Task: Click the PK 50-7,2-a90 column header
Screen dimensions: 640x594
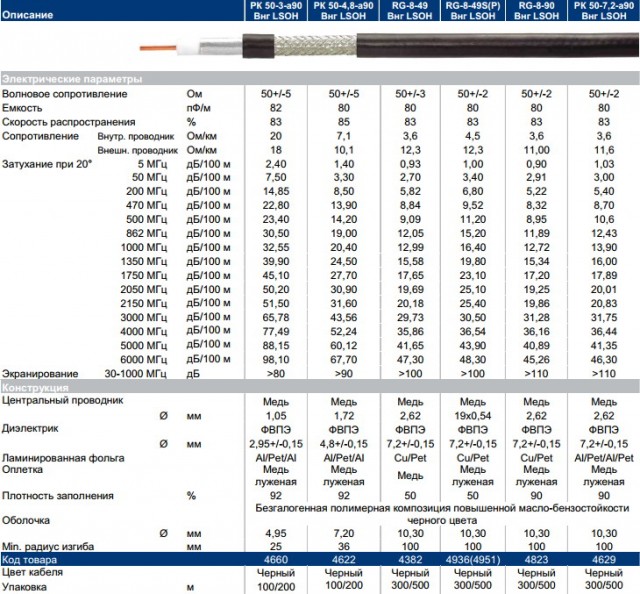Action: click(603, 12)
